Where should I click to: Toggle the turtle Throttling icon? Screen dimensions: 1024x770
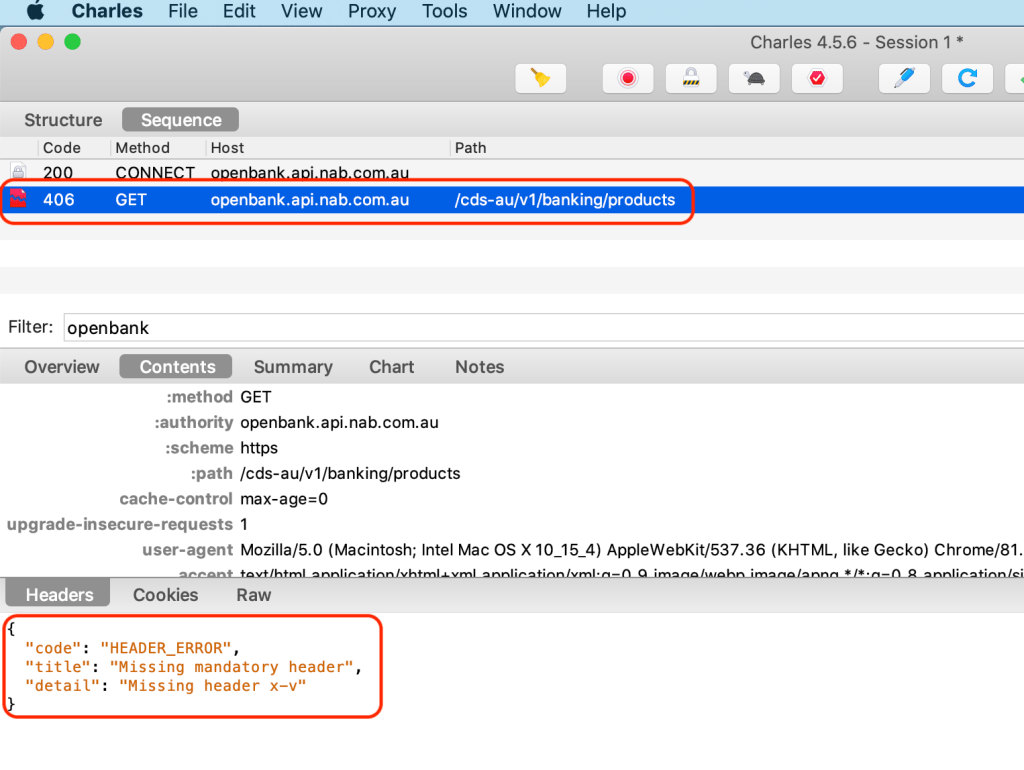pyautogui.click(x=754, y=78)
